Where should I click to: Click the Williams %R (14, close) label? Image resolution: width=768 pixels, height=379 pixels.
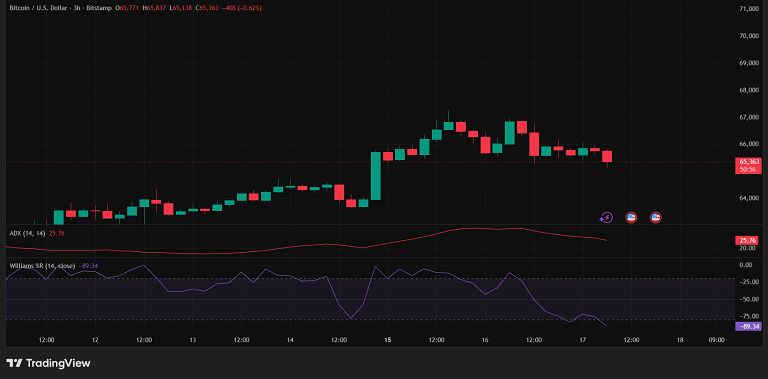(x=43, y=265)
